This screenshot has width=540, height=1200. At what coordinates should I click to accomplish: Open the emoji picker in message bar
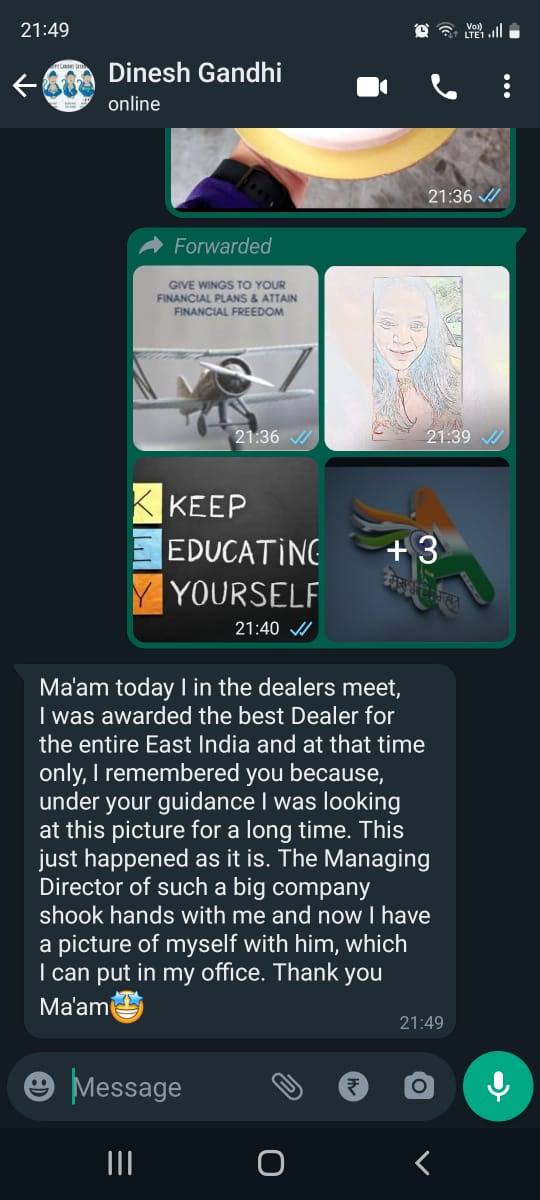coord(39,1086)
